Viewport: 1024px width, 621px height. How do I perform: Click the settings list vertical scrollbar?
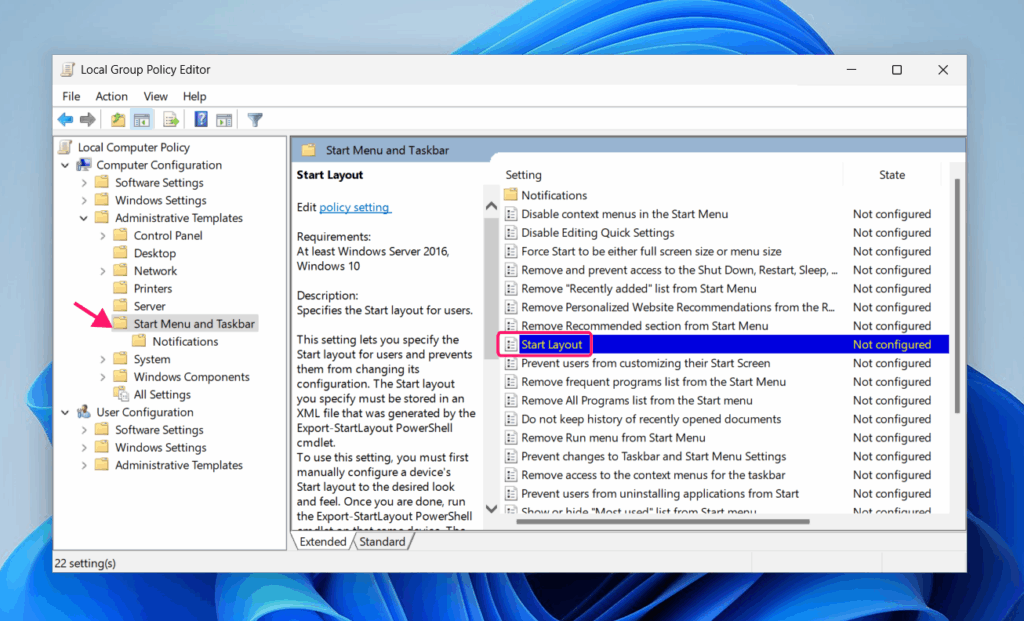click(x=957, y=295)
